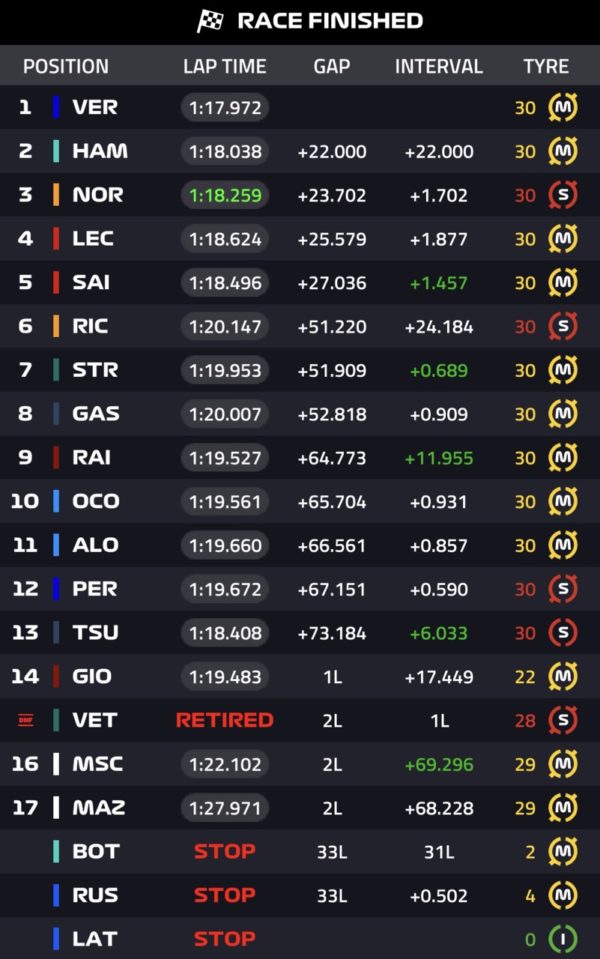The image size is (600, 959).
Task: Click NOR's green fastest lap time 1:18.259
Action: tap(224, 195)
